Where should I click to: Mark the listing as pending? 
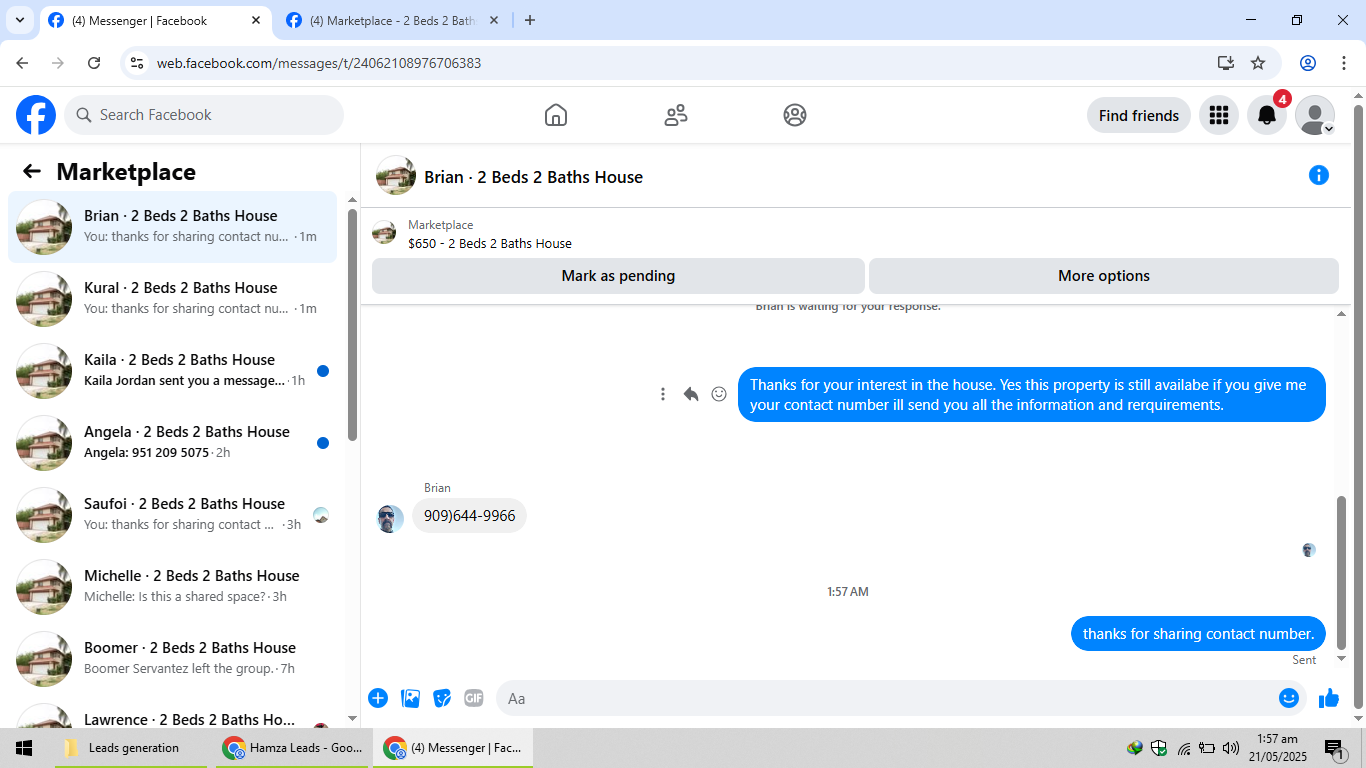618,276
